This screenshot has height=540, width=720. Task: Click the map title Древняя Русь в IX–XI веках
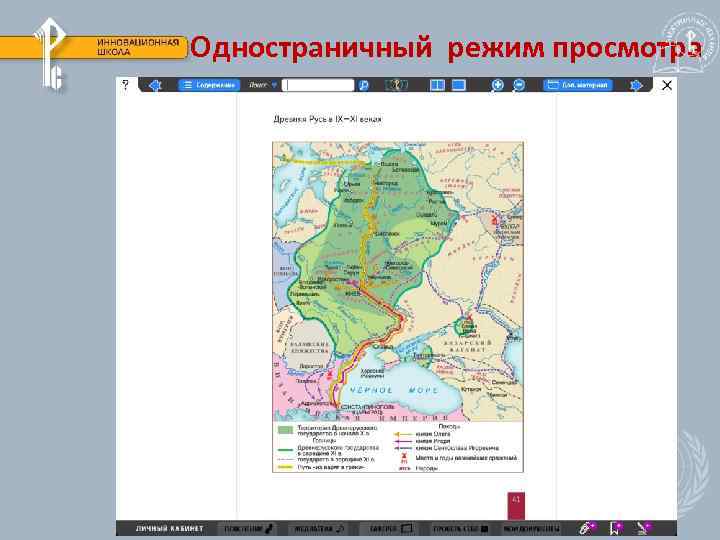327,119
